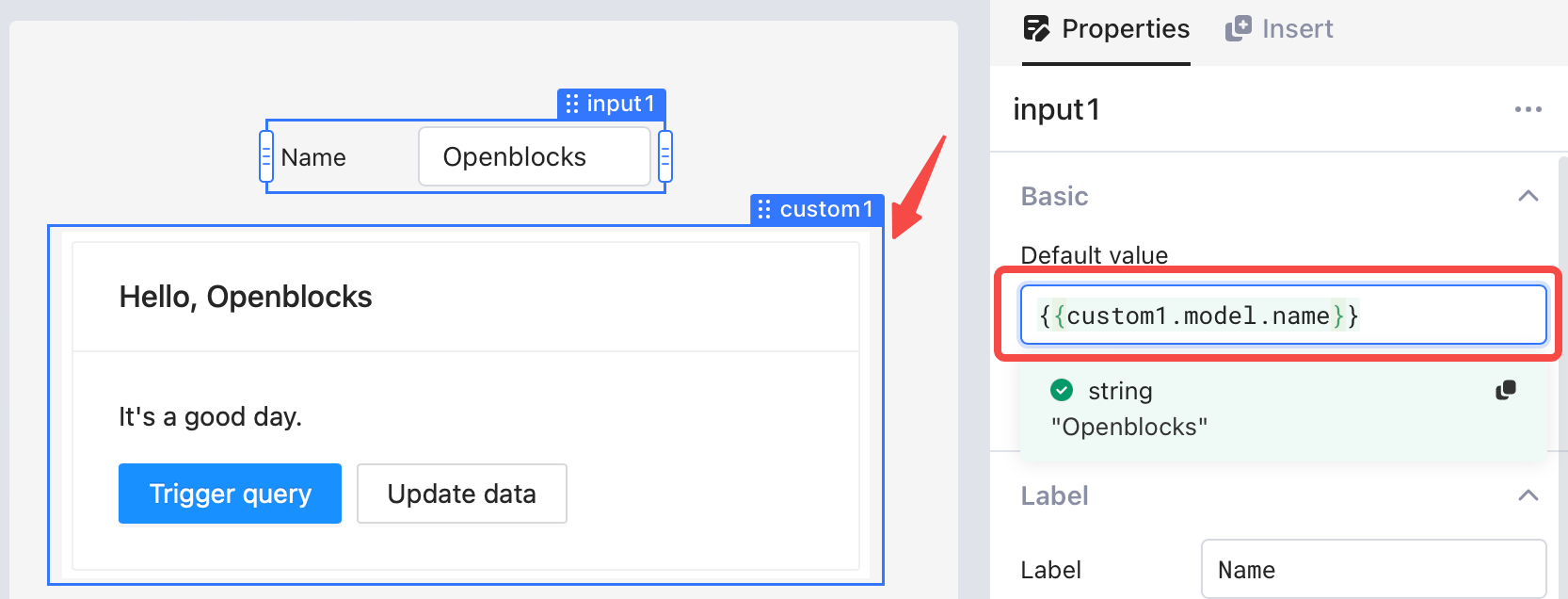Select the custom1 component label tag

click(x=817, y=209)
